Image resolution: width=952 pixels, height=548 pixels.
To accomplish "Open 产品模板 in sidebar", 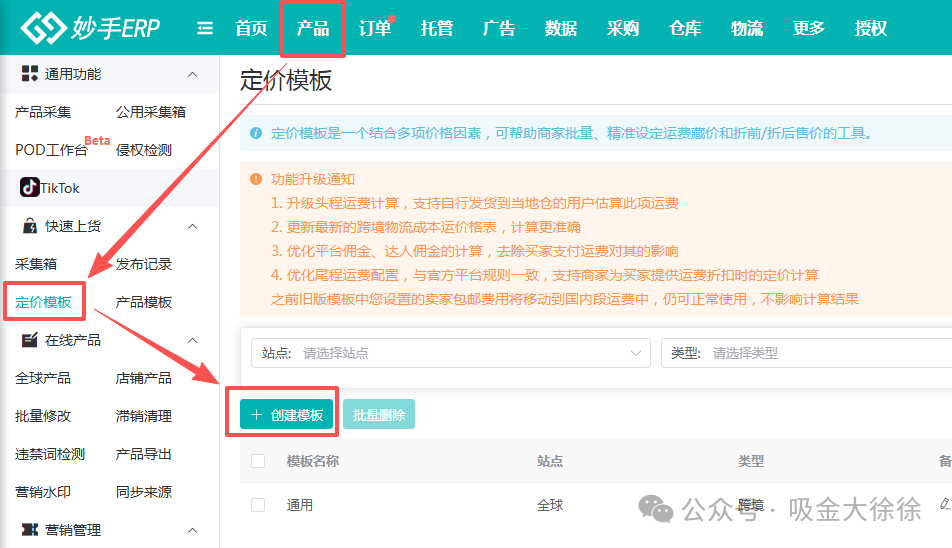I will point(144,302).
